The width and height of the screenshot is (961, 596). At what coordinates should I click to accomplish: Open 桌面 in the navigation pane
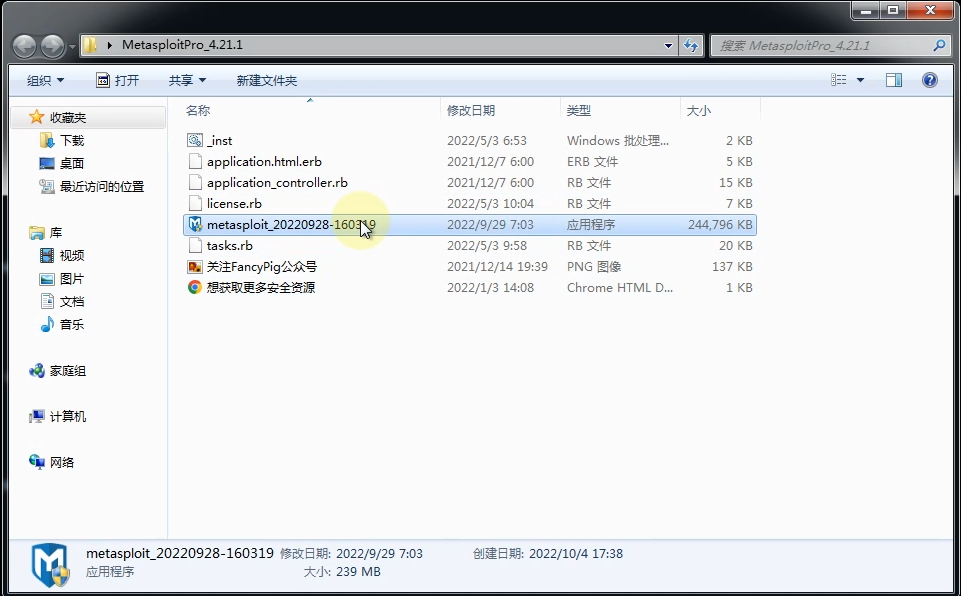(72, 163)
